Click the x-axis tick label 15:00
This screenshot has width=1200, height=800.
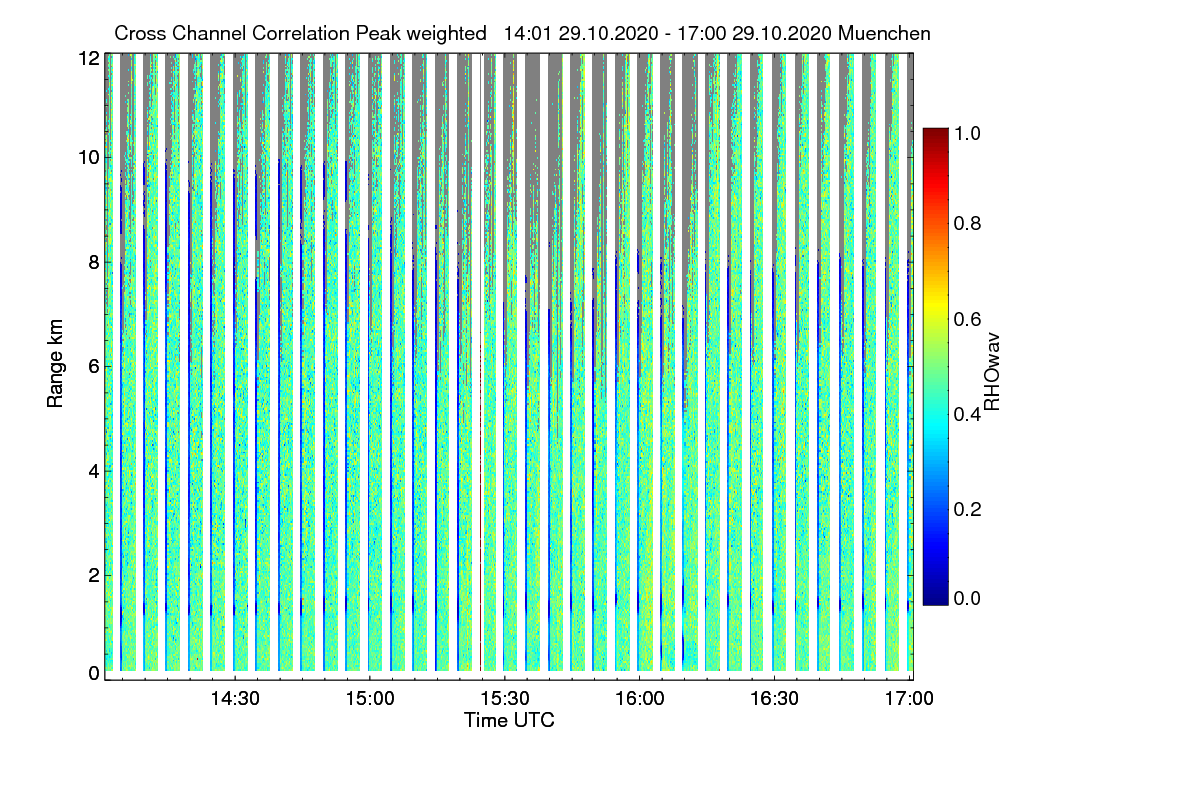pyautogui.click(x=369, y=699)
